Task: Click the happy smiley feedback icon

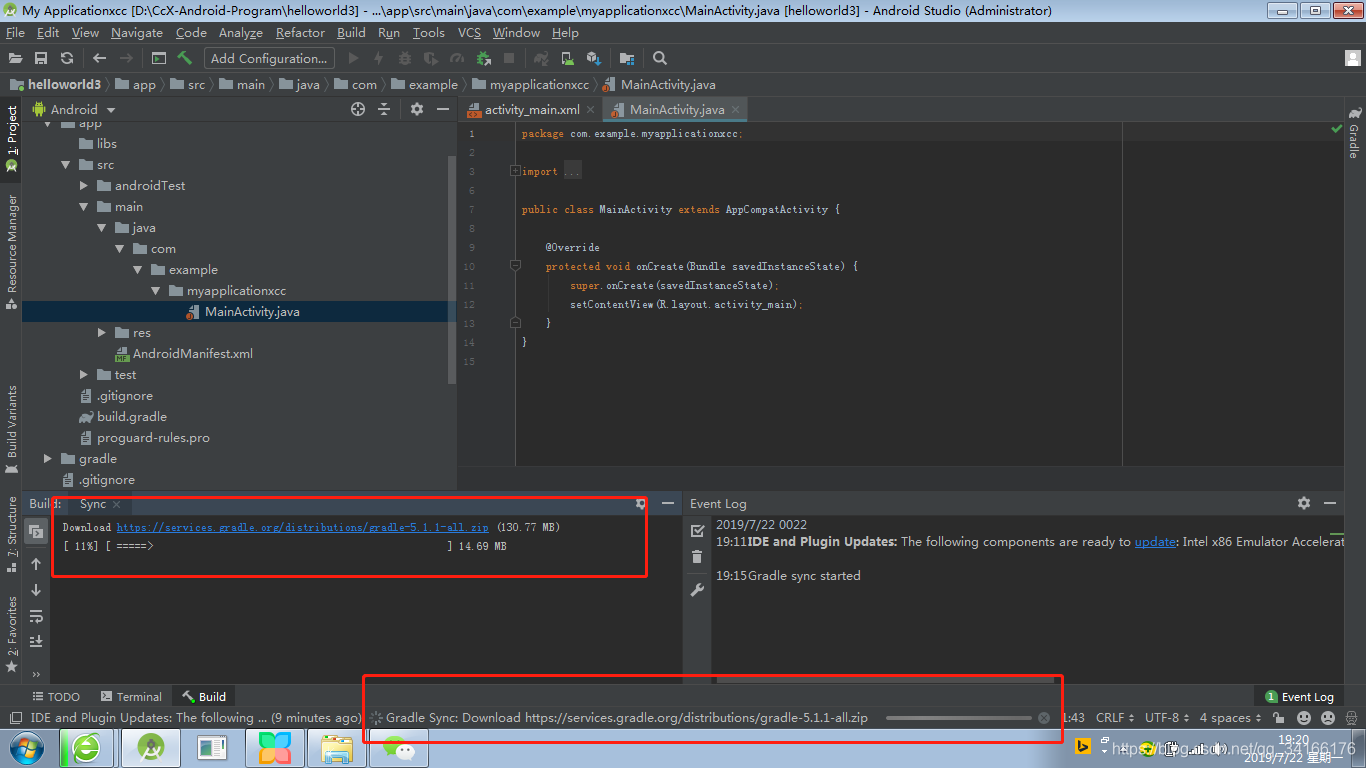Action: coord(1304,718)
